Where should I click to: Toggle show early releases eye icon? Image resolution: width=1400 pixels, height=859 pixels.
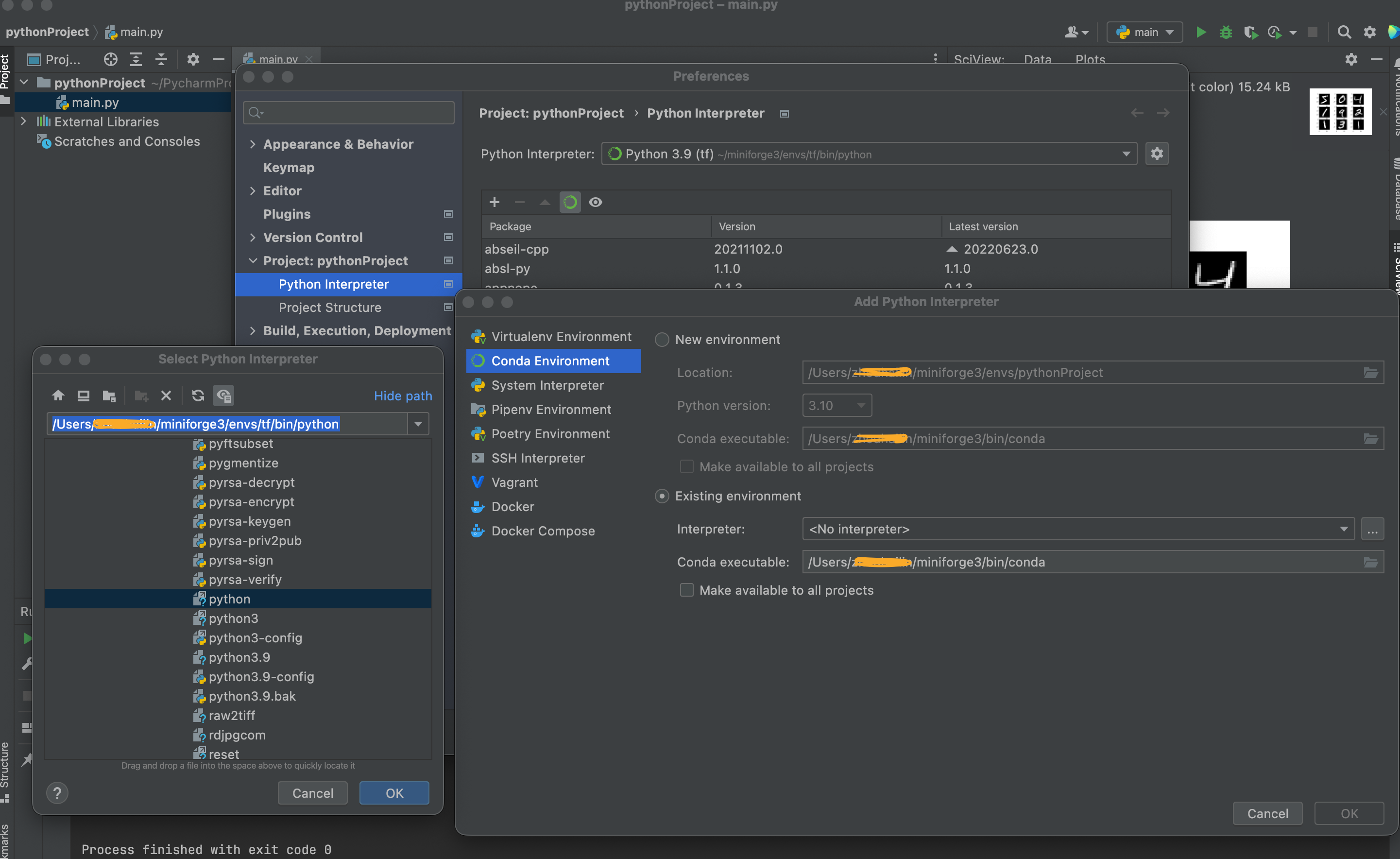(x=596, y=202)
